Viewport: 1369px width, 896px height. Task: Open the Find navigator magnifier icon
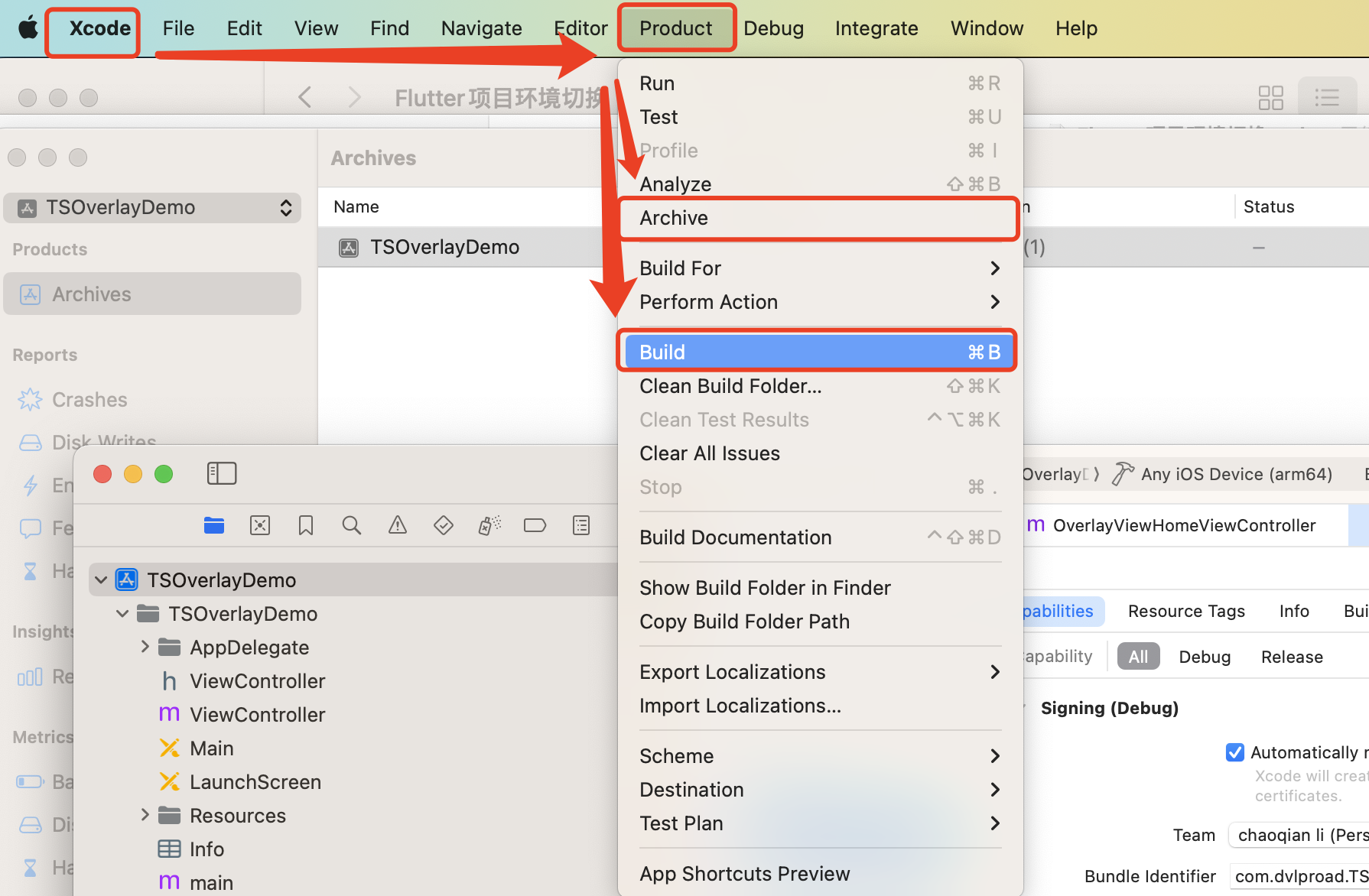352,525
